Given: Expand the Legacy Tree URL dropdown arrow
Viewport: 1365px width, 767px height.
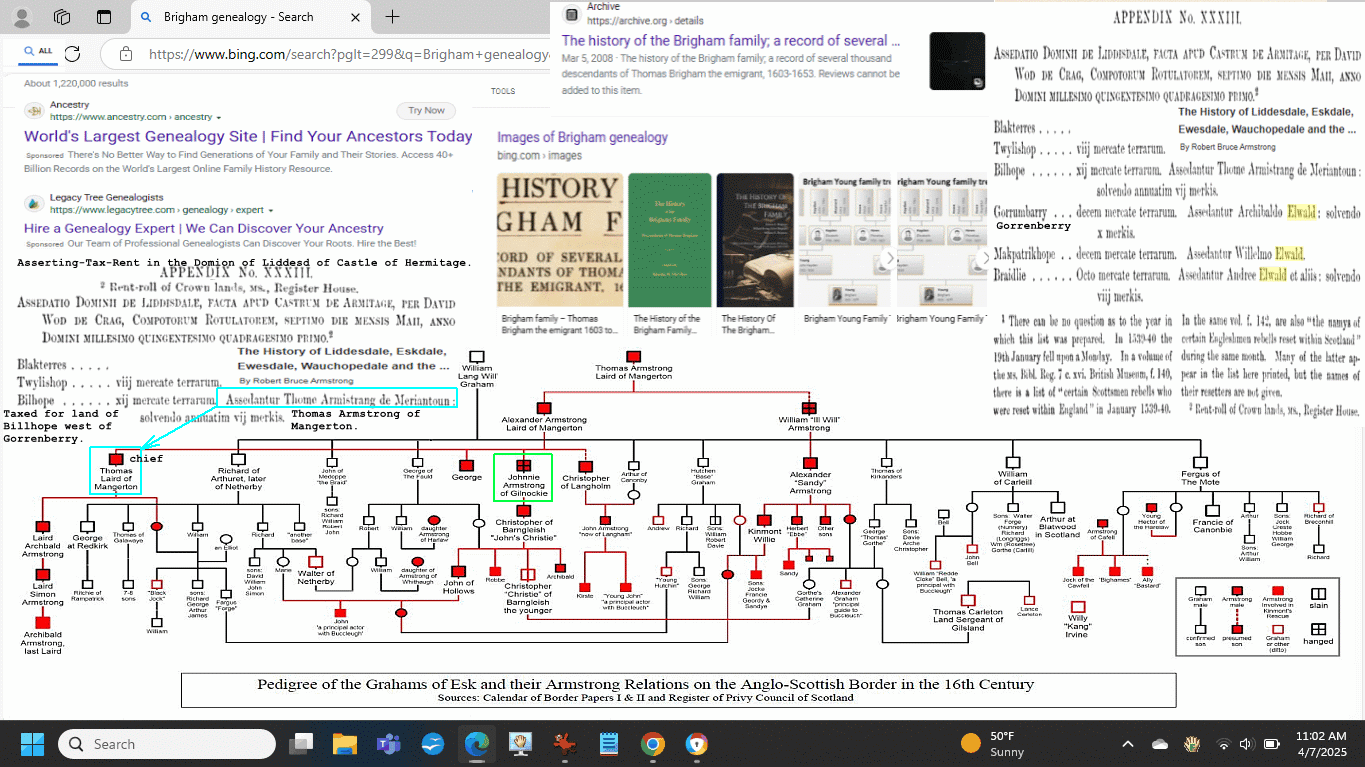Looking at the screenshot, I should pos(271,211).
